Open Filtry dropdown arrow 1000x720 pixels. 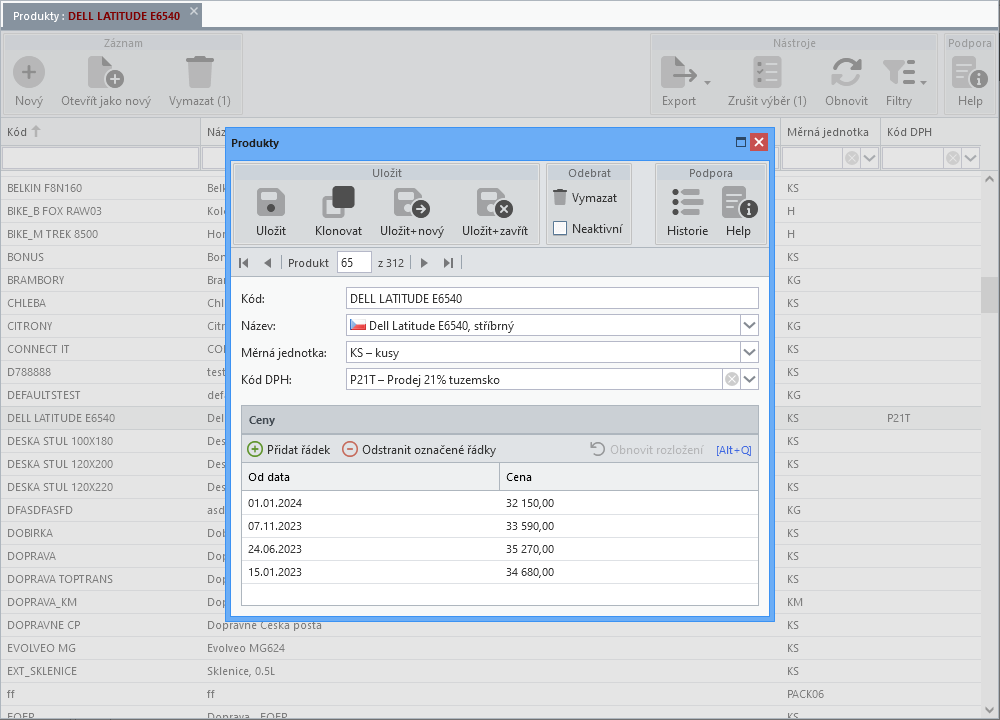923,83
